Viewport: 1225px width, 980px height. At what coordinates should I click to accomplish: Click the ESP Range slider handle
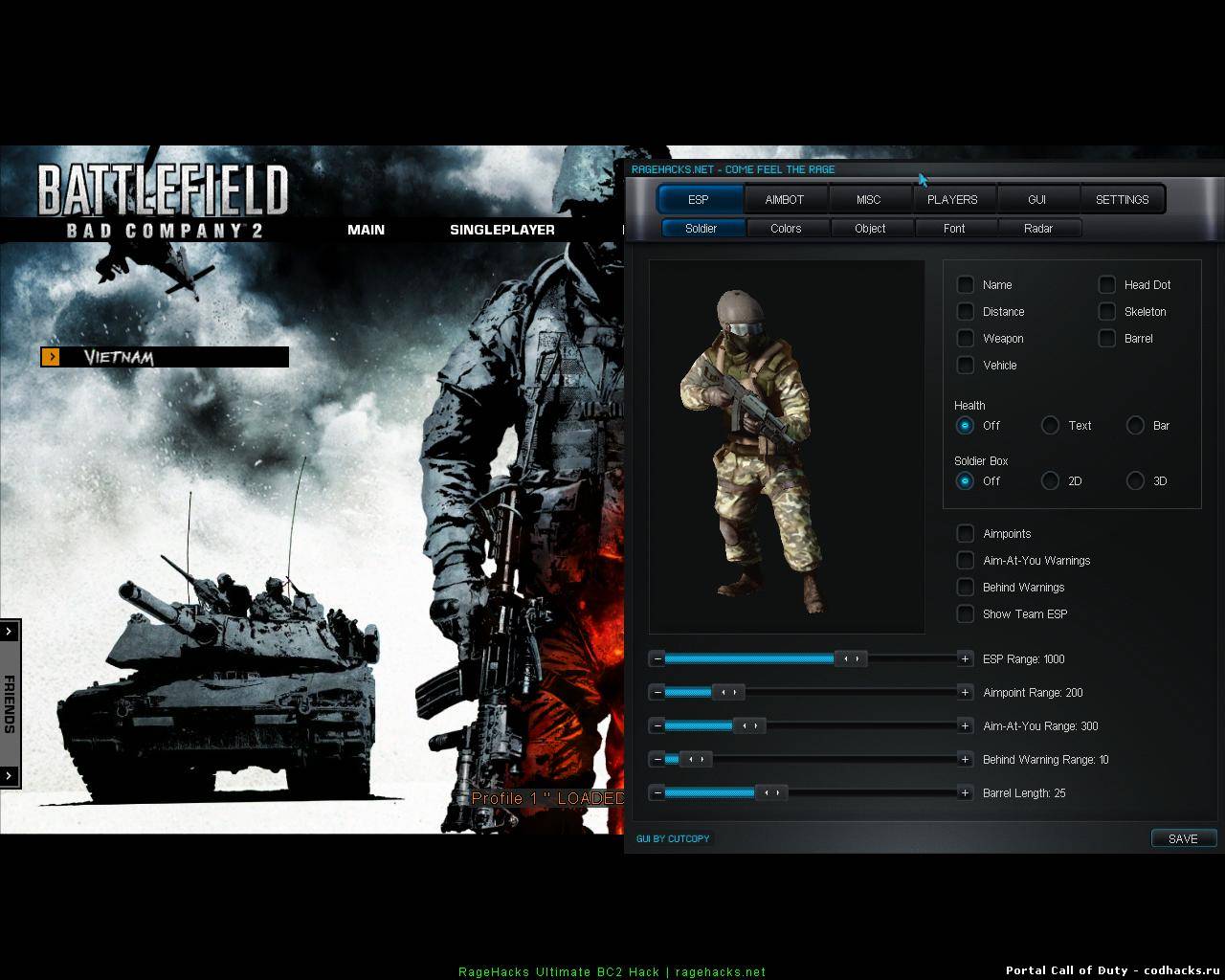[x=851, y=658]
